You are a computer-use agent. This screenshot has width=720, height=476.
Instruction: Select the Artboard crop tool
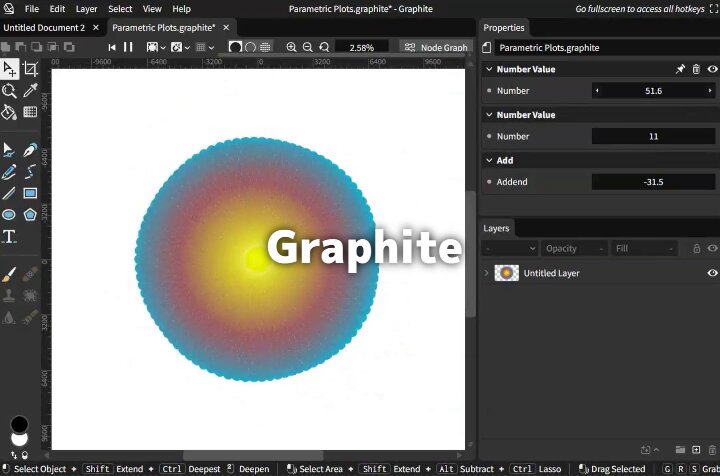point(30,69)
